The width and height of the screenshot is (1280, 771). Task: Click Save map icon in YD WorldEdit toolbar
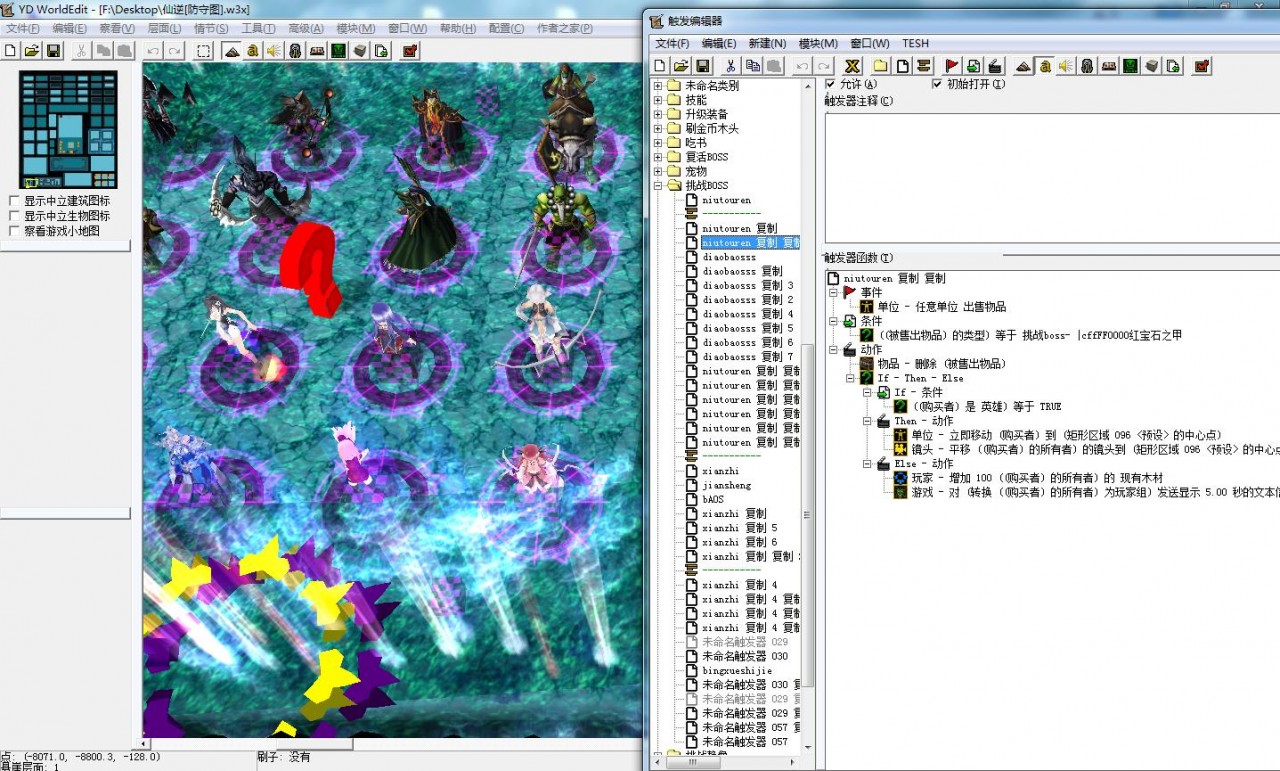54,50
